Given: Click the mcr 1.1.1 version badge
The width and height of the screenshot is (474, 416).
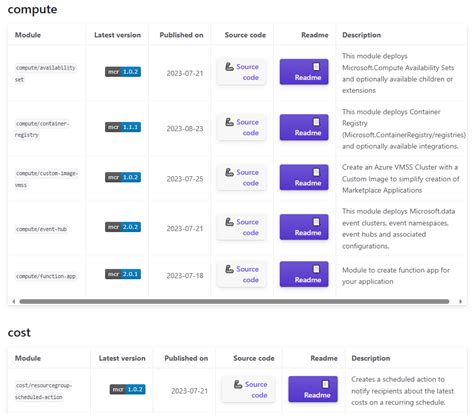Looking at the screenshot, I should (123, 127).
